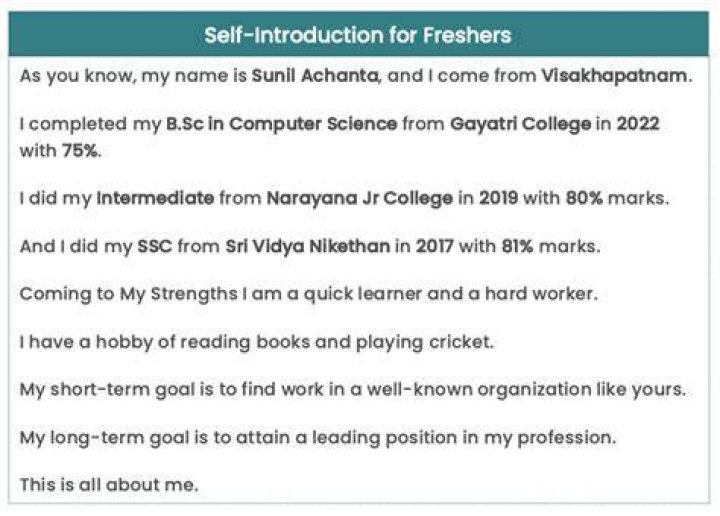Click the bold text B.Sc in Computer Science
The height and width of the screenshot is (516, 720).
point(281,123)
